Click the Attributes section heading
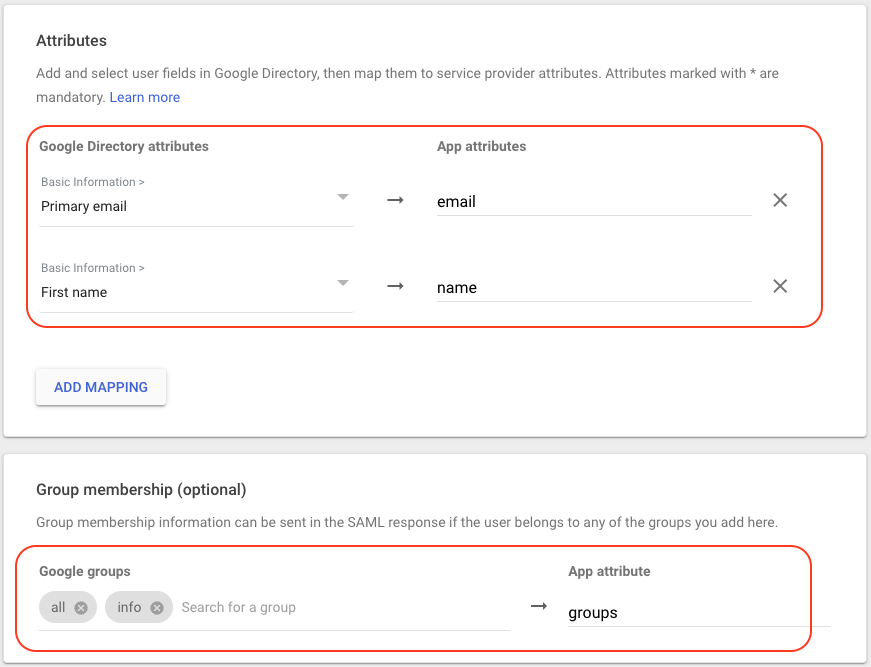 point(71,41)
